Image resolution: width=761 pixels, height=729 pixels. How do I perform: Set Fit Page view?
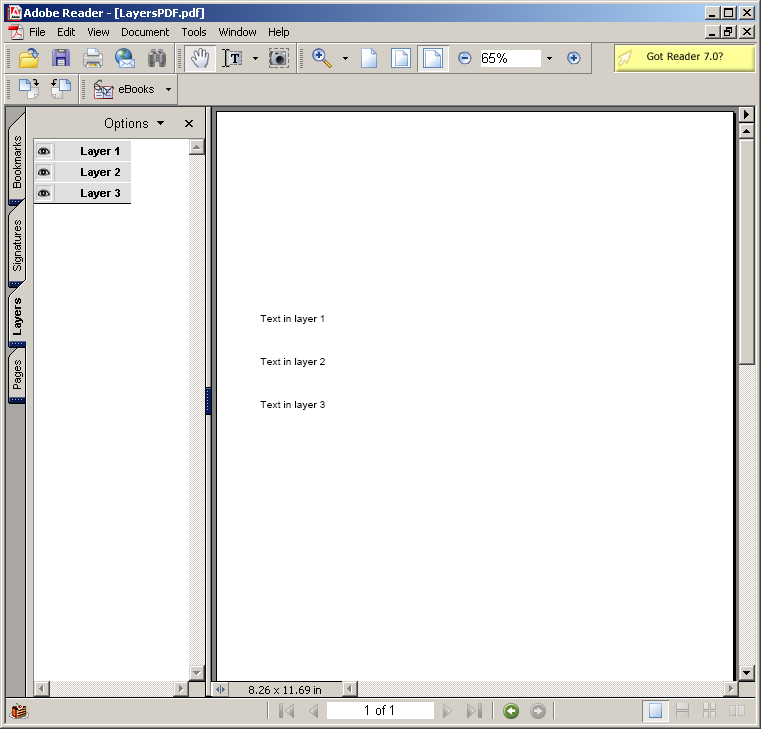click(x=401, y=58)
